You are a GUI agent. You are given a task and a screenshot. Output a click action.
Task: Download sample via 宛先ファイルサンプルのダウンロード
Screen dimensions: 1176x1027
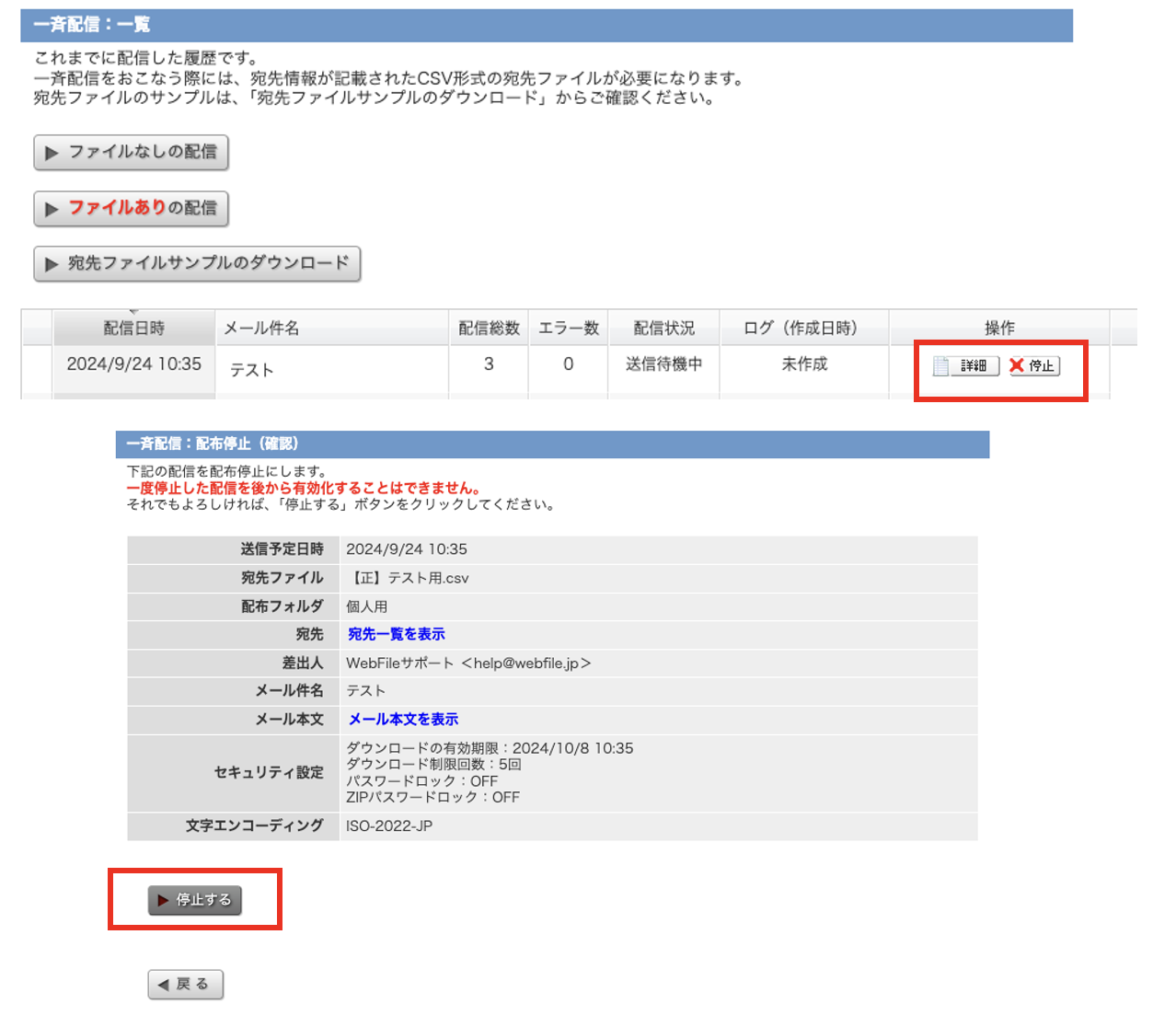[197, 264]
